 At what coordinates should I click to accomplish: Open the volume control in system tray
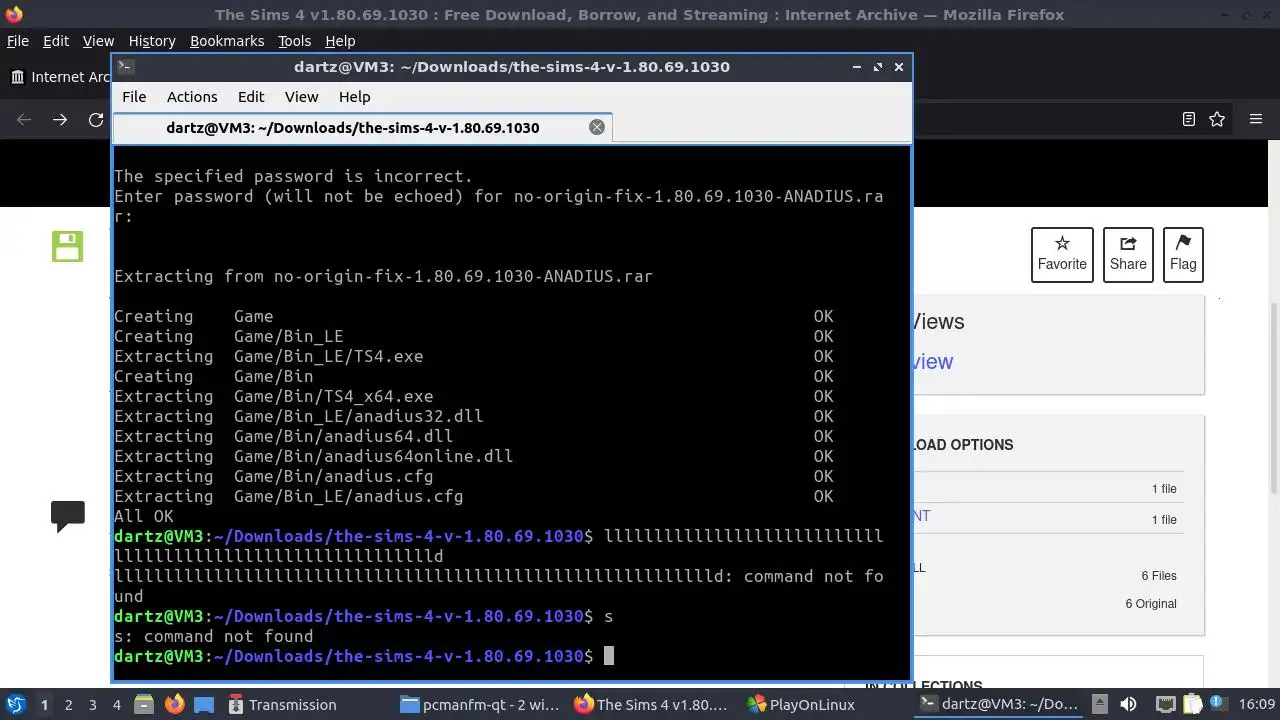[x=1128, y=705]
